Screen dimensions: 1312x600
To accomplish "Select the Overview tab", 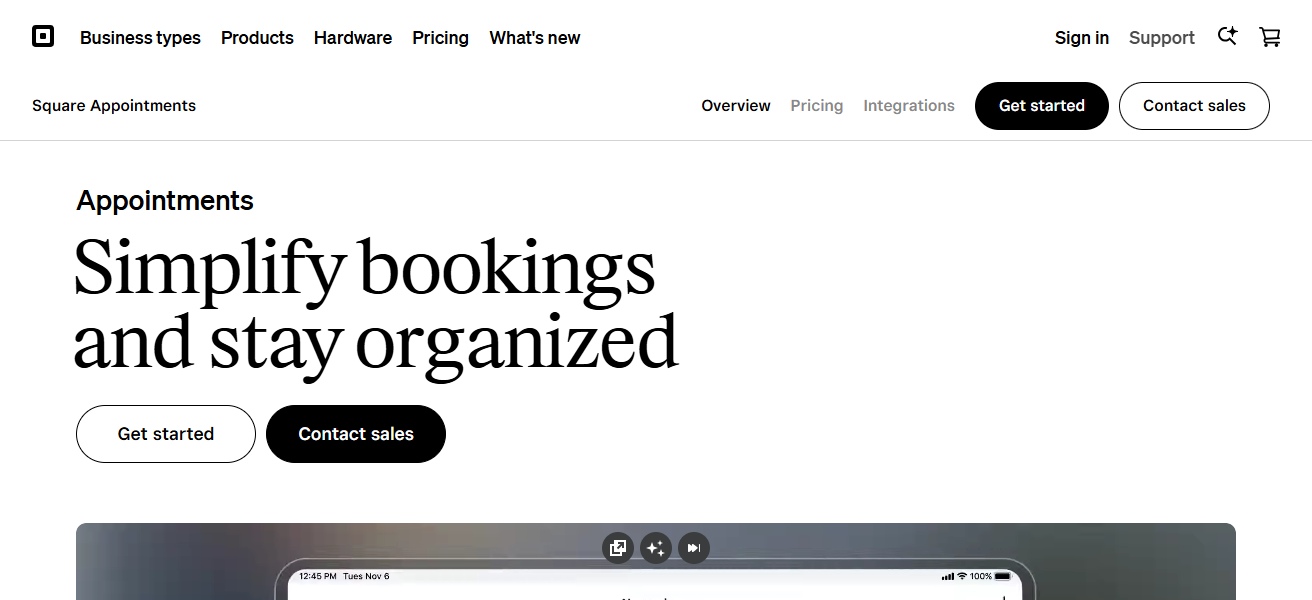I will (x=736, y=106).
